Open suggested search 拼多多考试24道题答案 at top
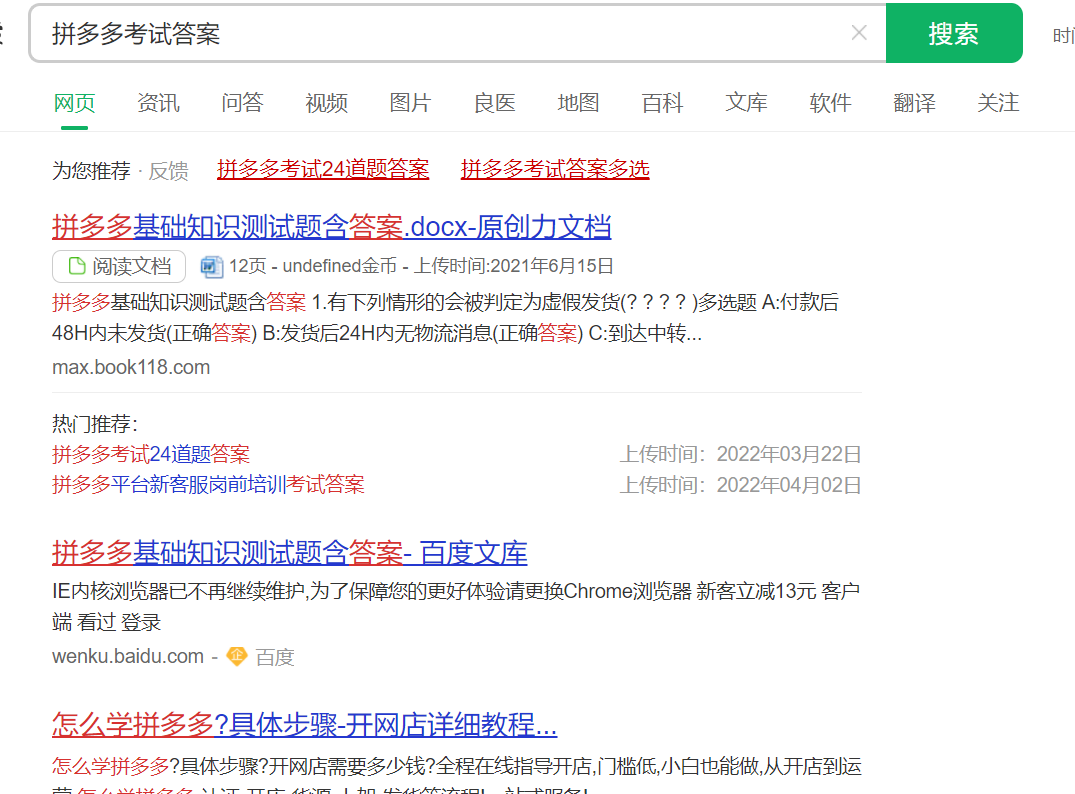This screenshot has width=1075, height=794. (323, 169)
